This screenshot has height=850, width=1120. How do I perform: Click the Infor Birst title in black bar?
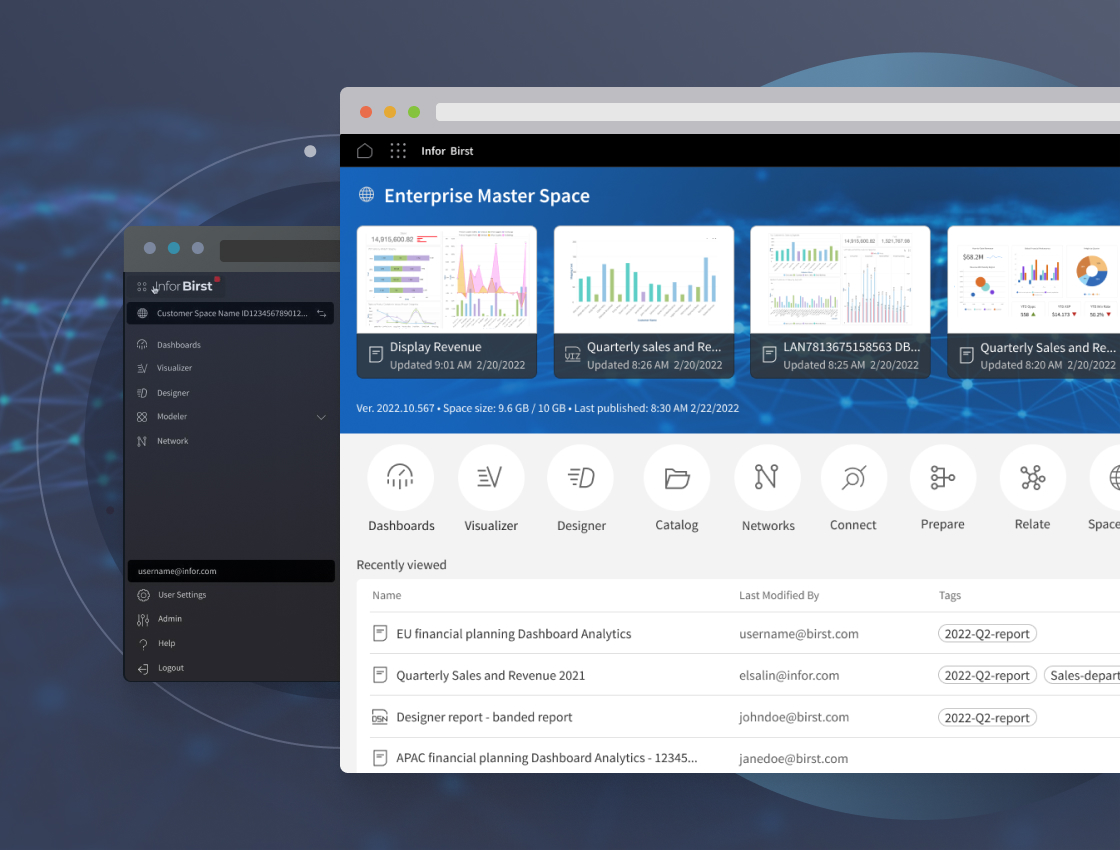pyautogui.click(x=447, y=151)
